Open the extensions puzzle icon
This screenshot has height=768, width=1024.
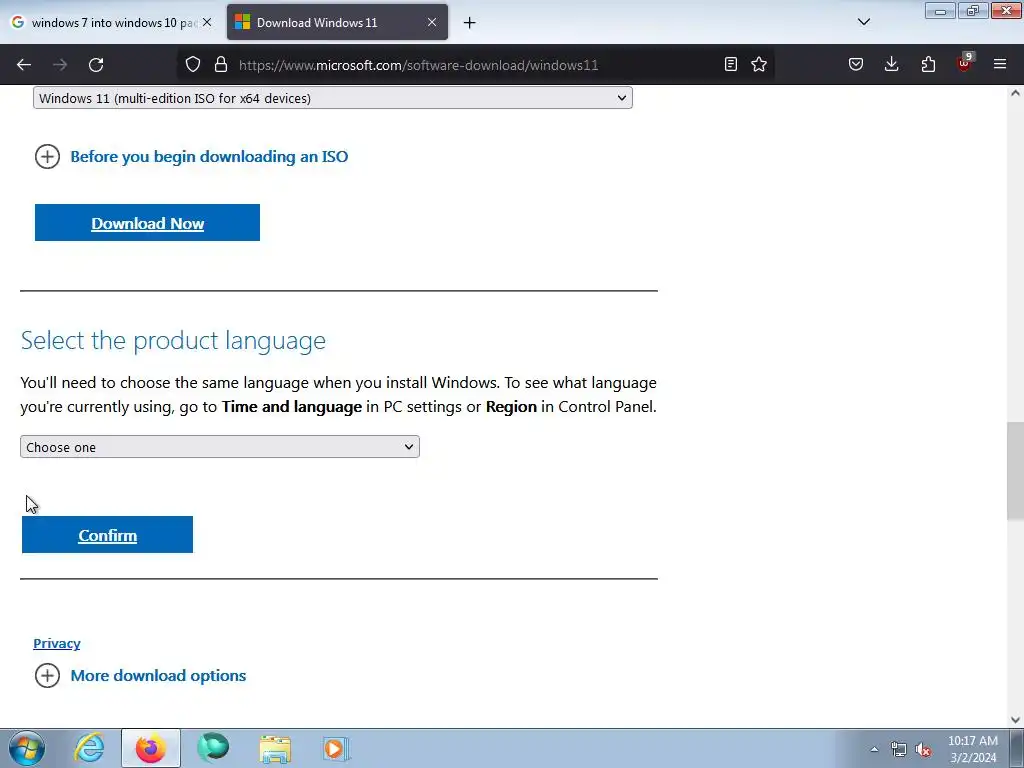click(x=928, y=64)
